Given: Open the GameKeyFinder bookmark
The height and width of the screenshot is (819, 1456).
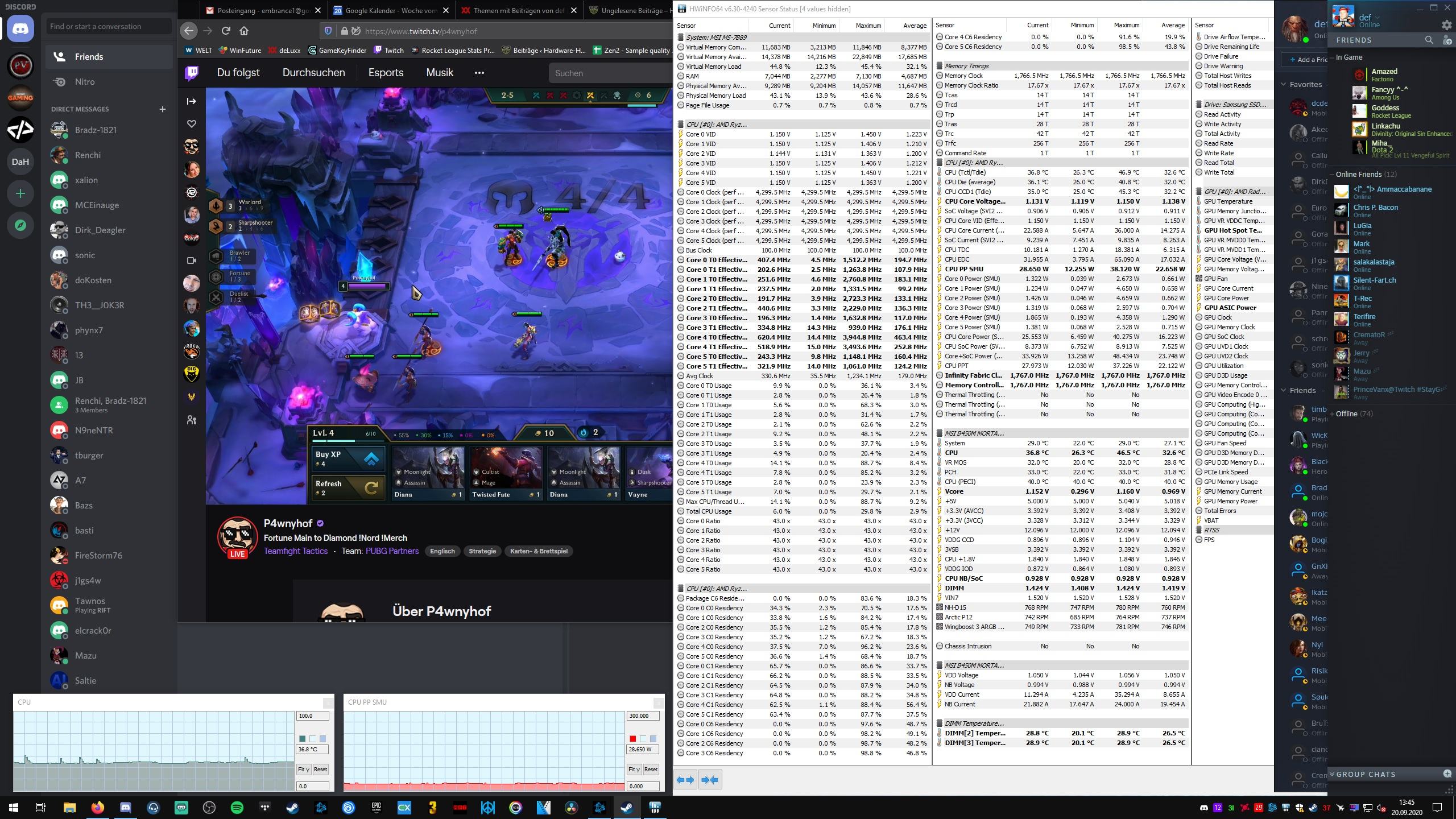Looking at the screenshot, I should tap(337, 50).
